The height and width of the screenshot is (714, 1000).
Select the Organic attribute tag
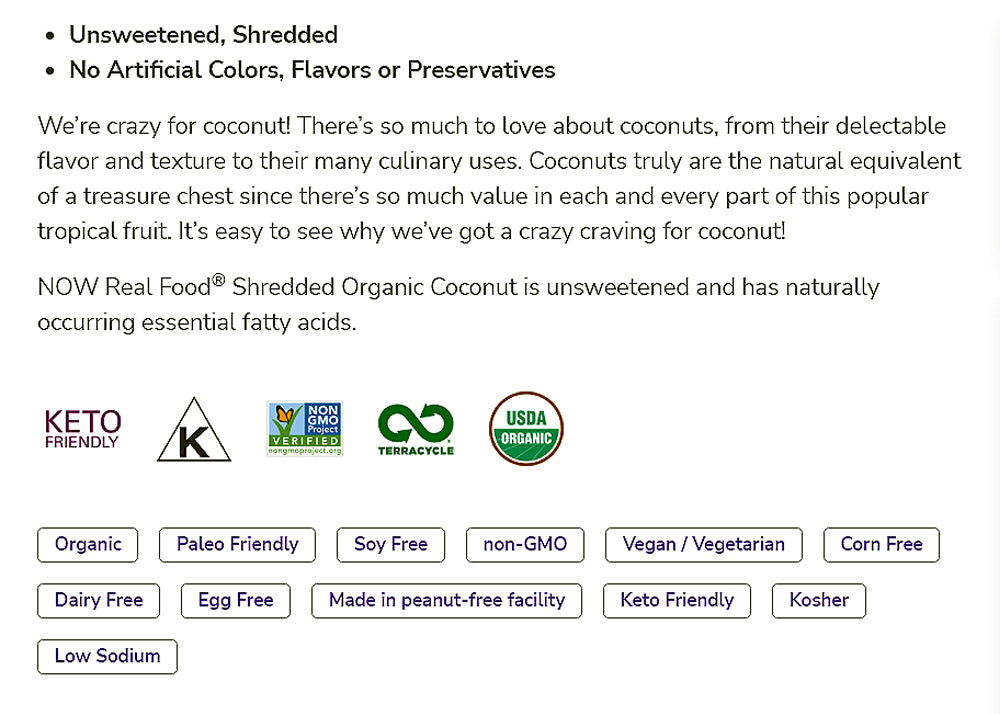pyautogui.click(x=88, y=545)
